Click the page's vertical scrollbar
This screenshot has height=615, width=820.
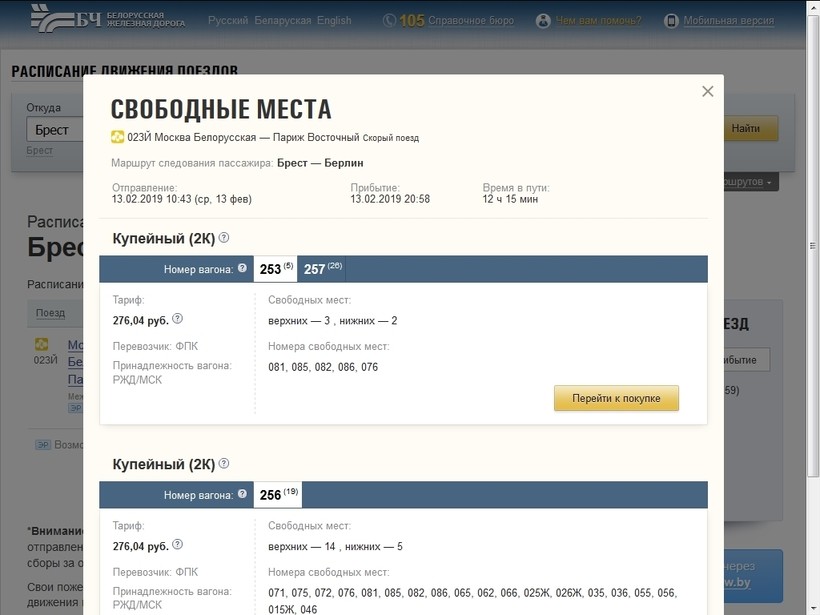812,300
